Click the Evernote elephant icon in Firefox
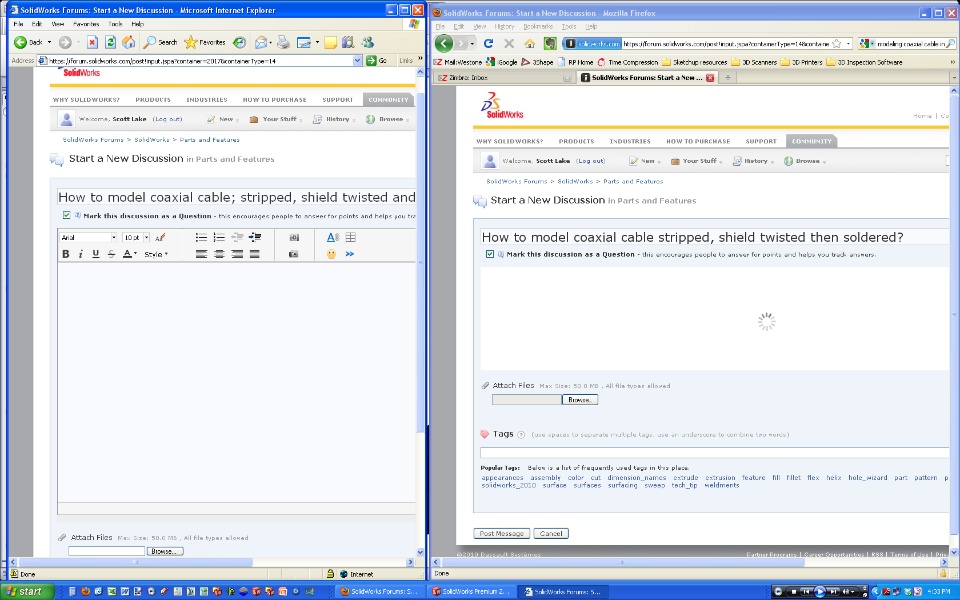 coord(550,43)
